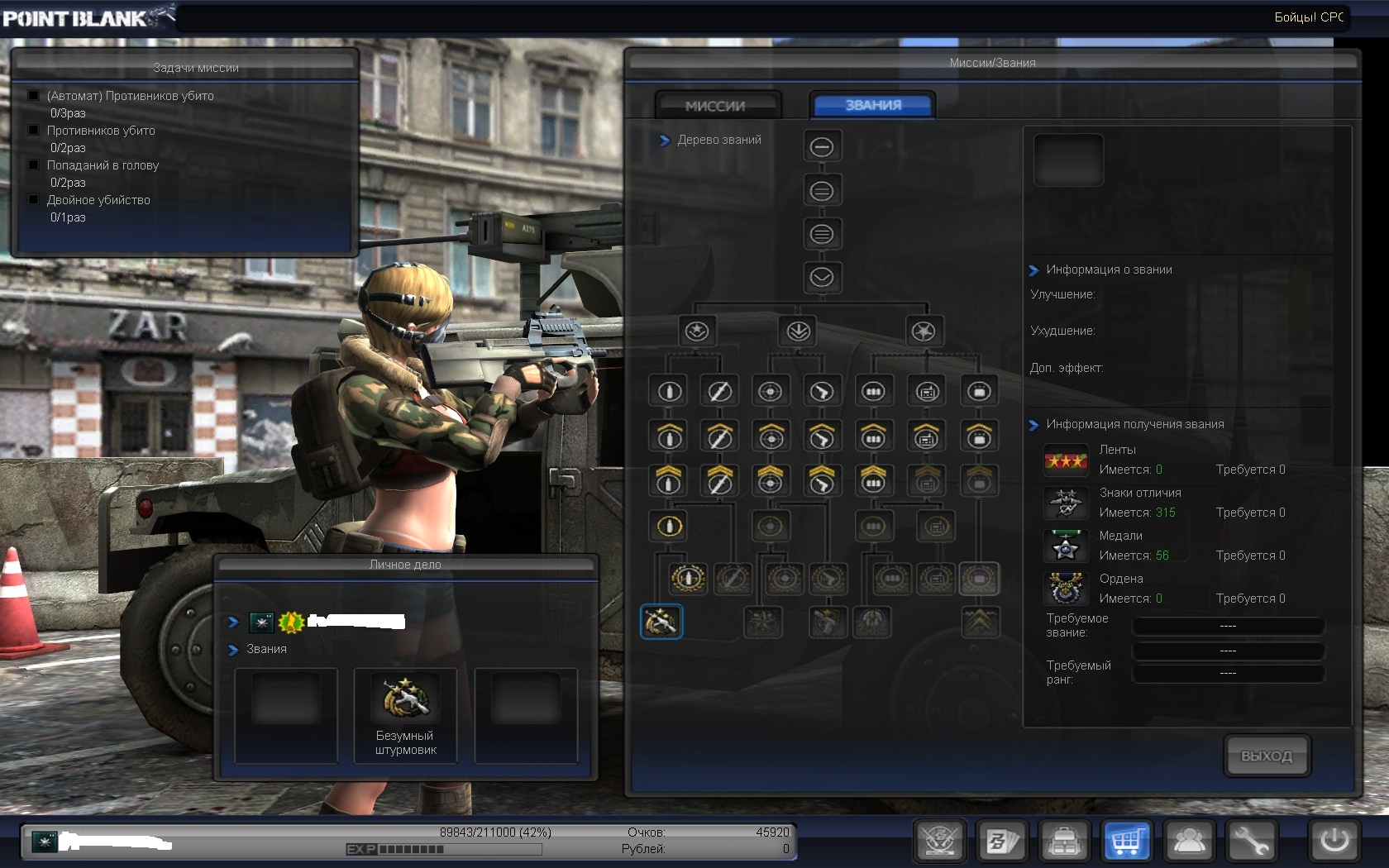The image size is (1389, 868).
Task: Click the Медали medal icon
Action: (1066, 546)
